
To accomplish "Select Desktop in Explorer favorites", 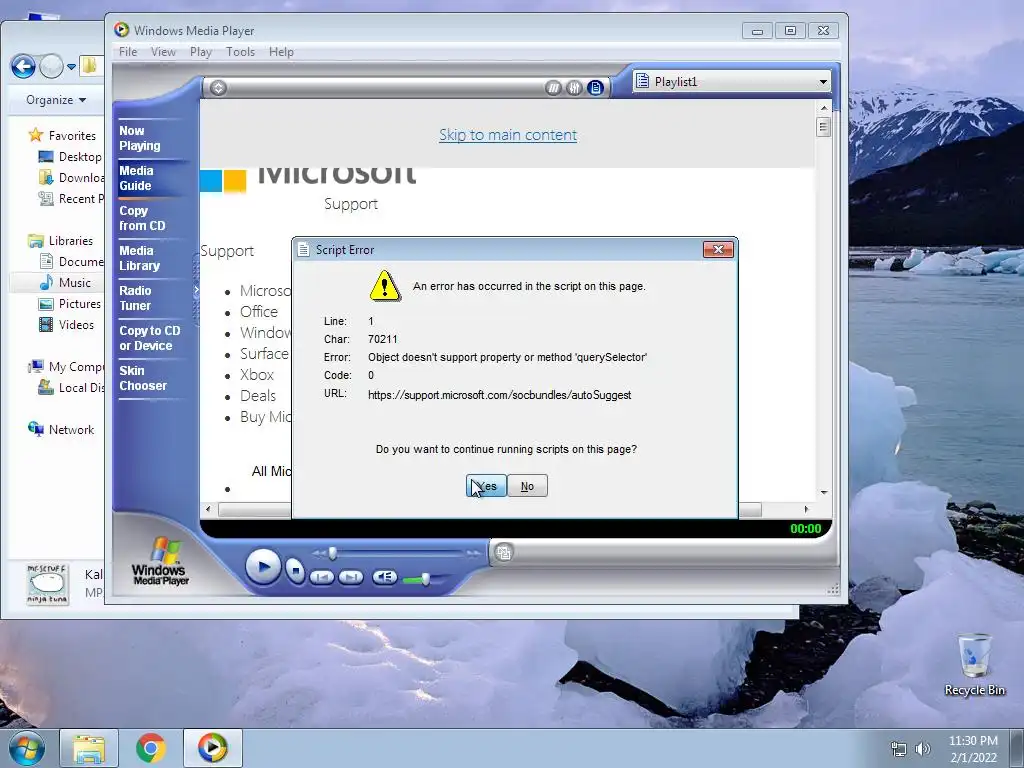I will 70,157.
